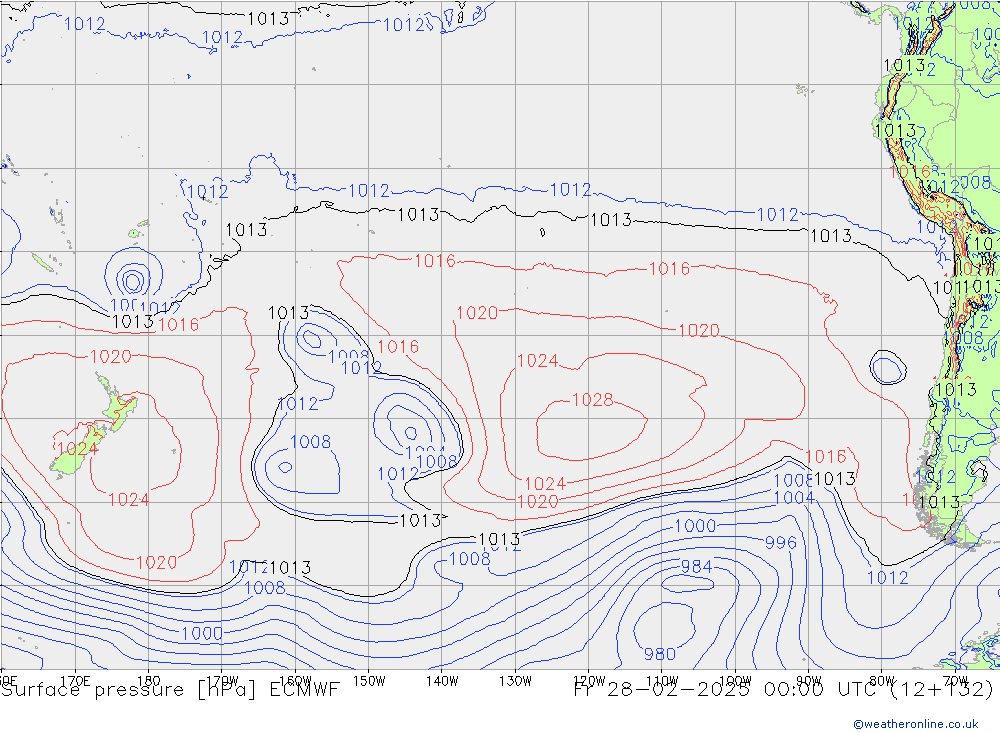The height and width of the screenshot is (733, 1000).
Task: Click the 170W longitude axis label
Action: click(x=222, y=681)
